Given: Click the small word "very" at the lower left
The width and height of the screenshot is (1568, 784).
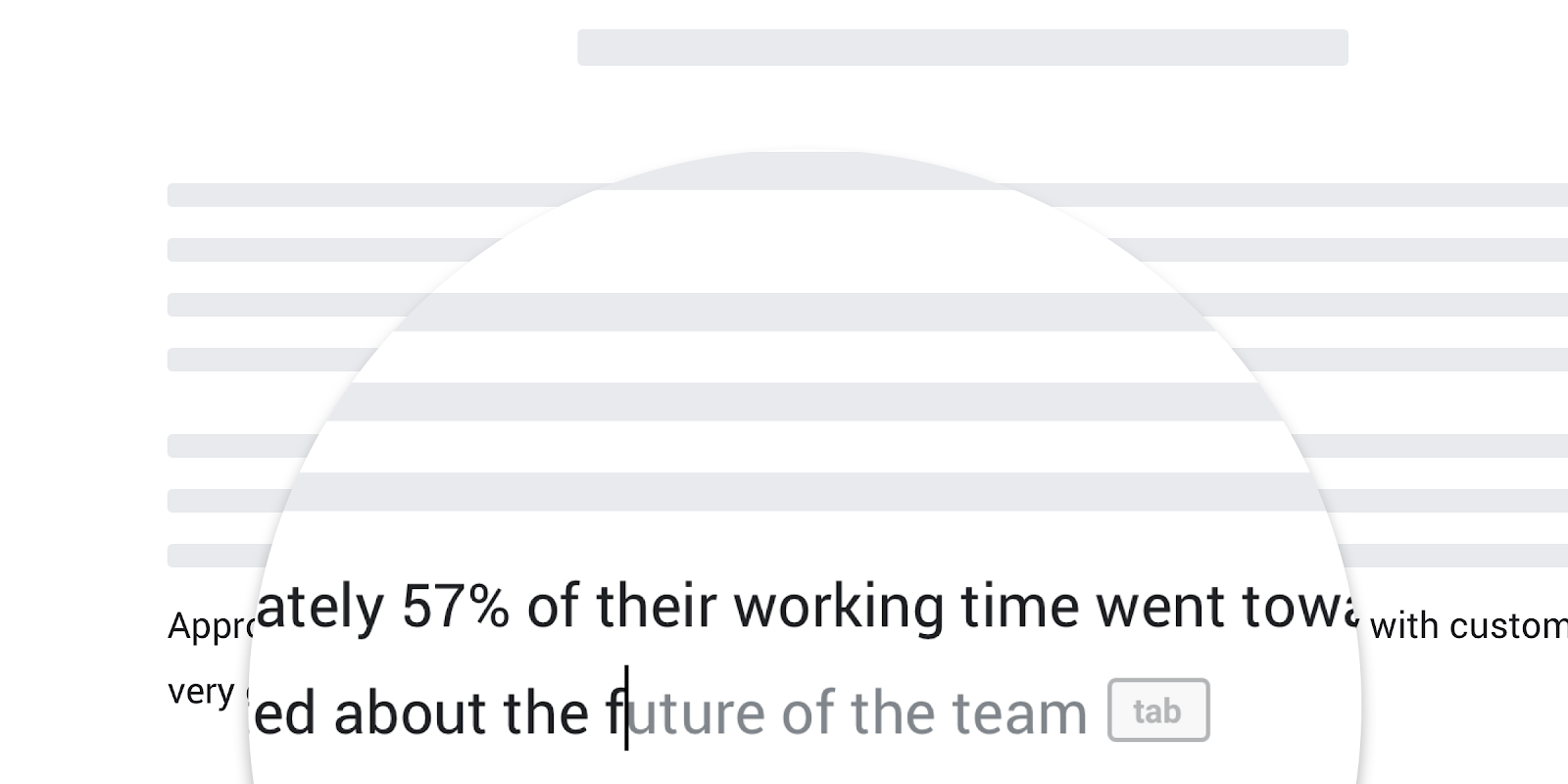Looking at the screenshot, I should click(x=201, y=691).
